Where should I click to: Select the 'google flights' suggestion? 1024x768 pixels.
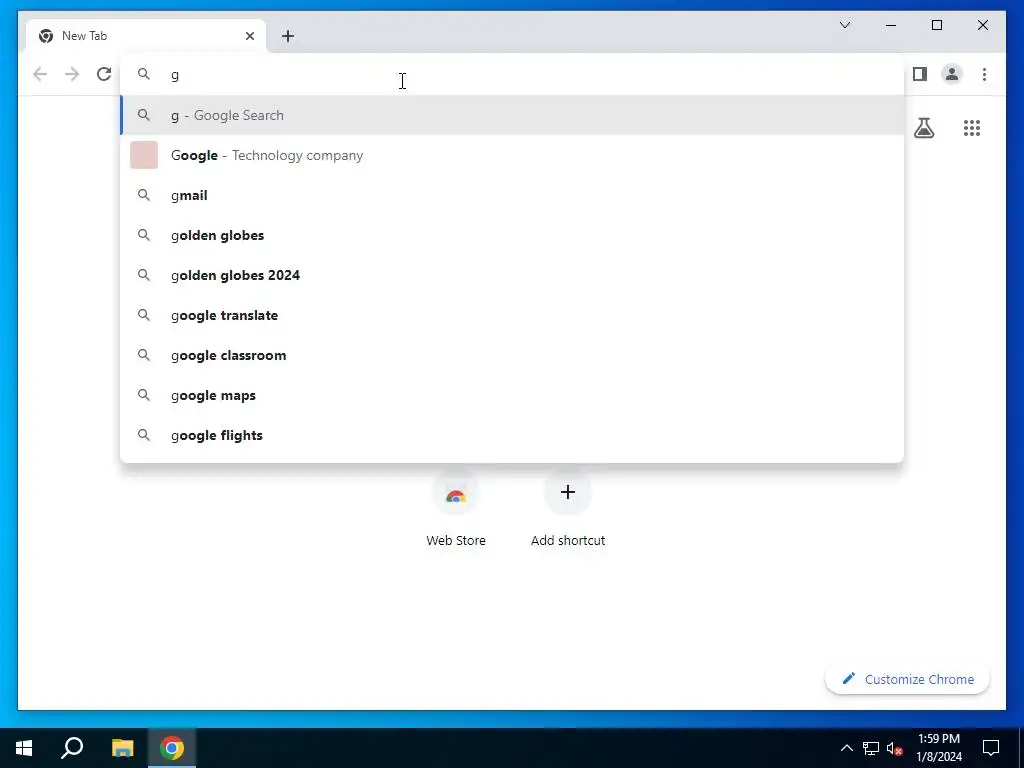512,435
